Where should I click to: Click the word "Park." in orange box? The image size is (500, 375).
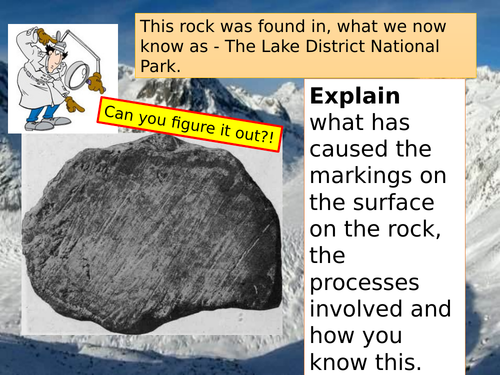pyautogui.click(x=161, y=66)
